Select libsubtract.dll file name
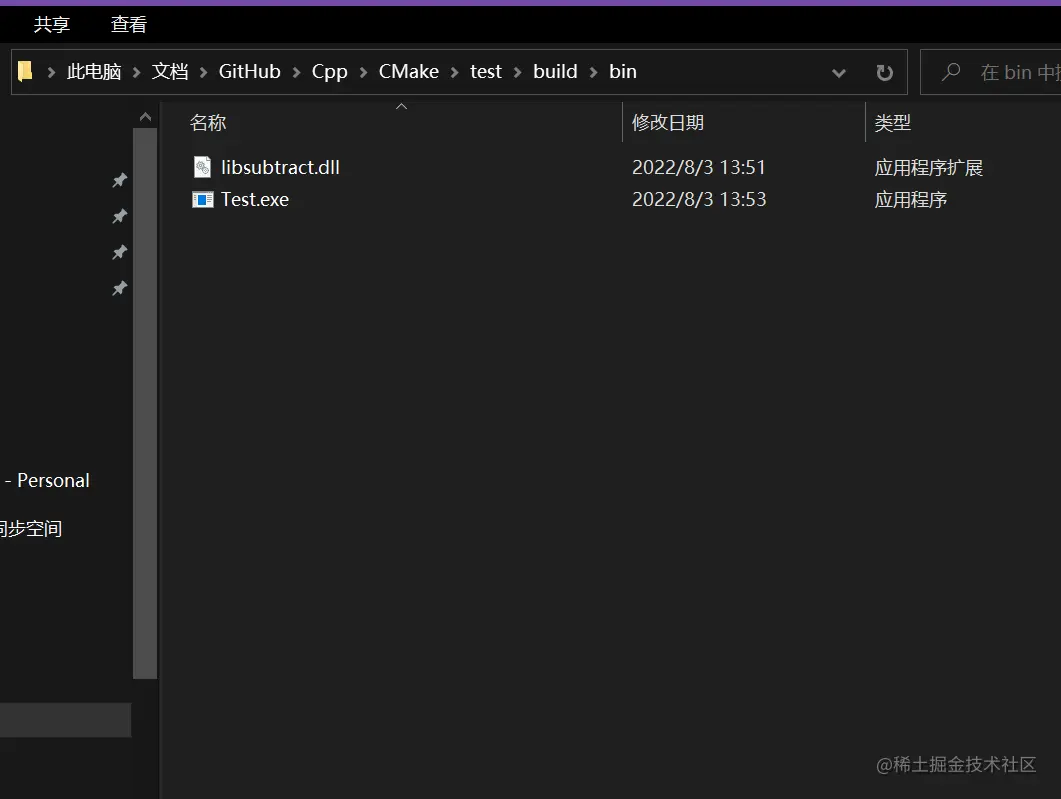This screenshot has width=1061, height=799. [280, 167]
